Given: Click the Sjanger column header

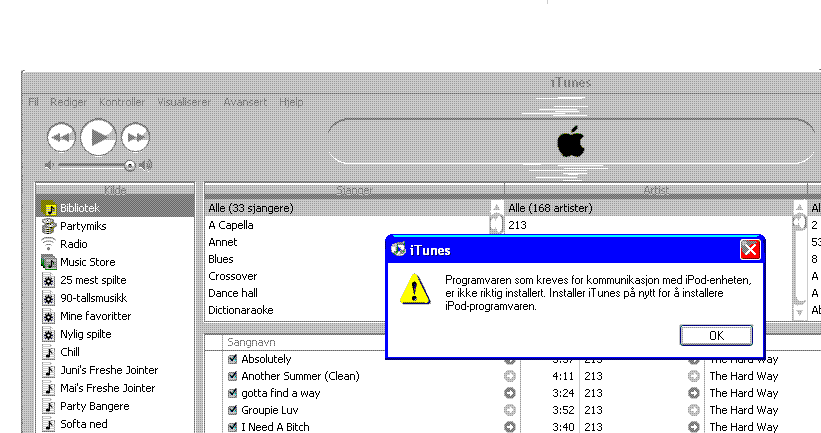Looking at the screenshot, I should click(354, 190).
